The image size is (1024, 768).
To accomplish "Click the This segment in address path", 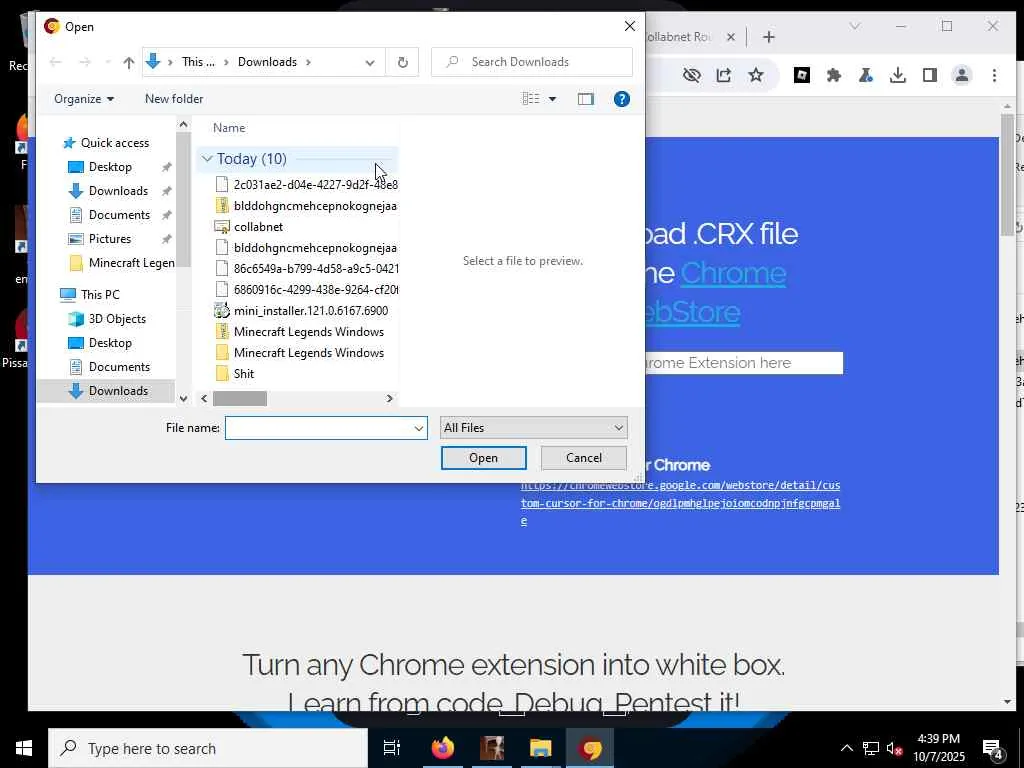I will (x=198, y=62).
